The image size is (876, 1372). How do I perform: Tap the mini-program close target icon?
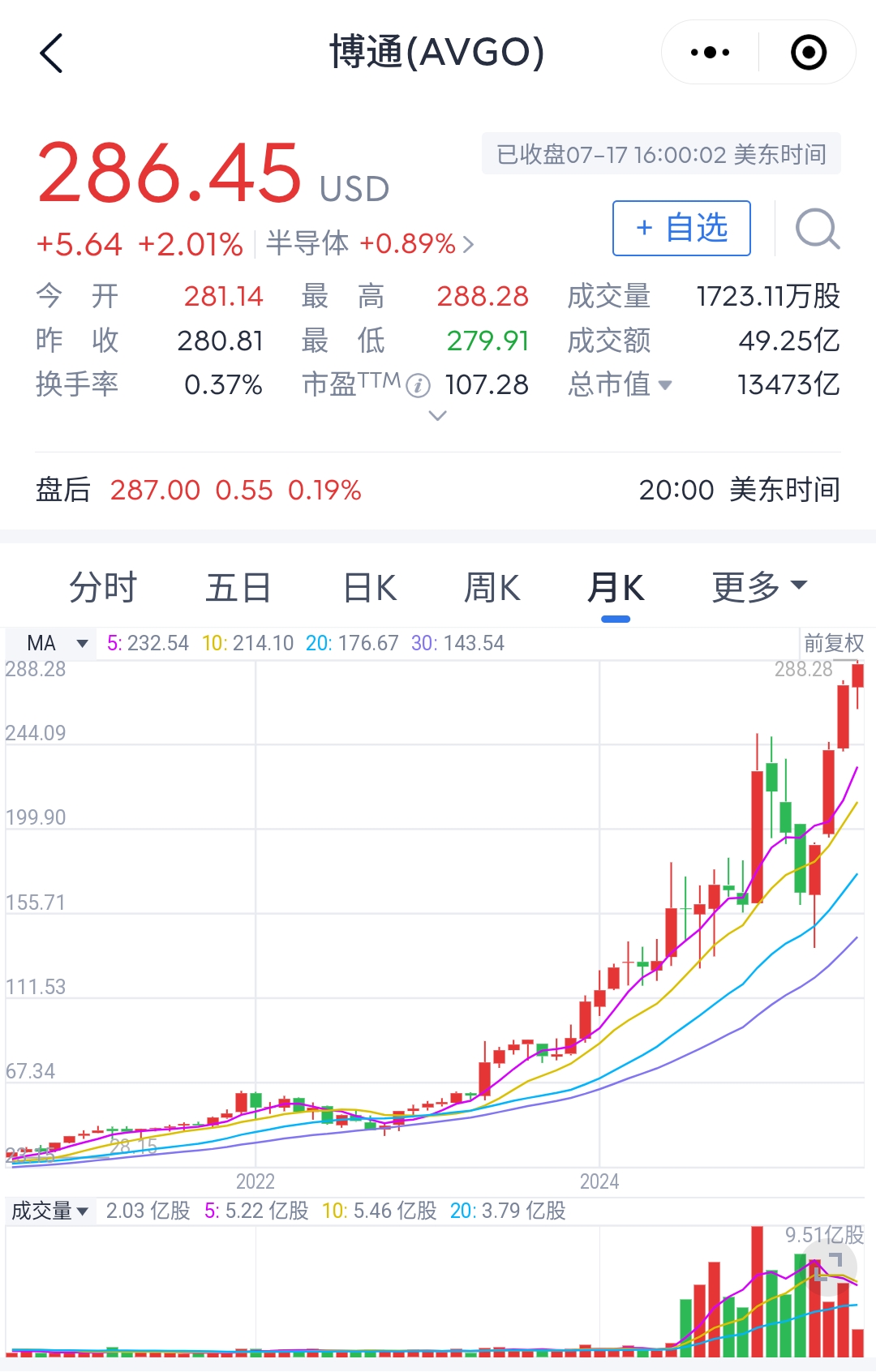(x=808, y=53)
